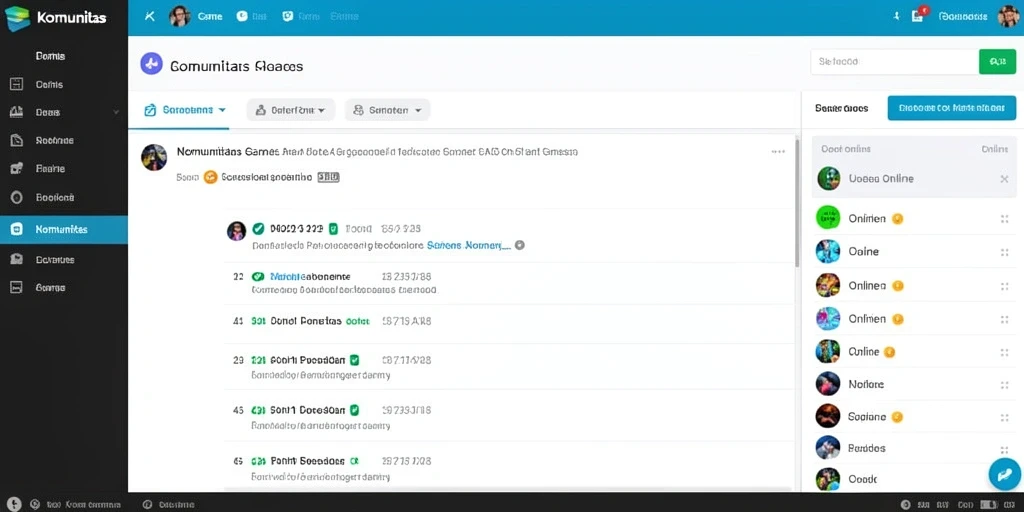Click the drag handle on the Sociane row
The image size is (1024, 512).
[1004, 417]
